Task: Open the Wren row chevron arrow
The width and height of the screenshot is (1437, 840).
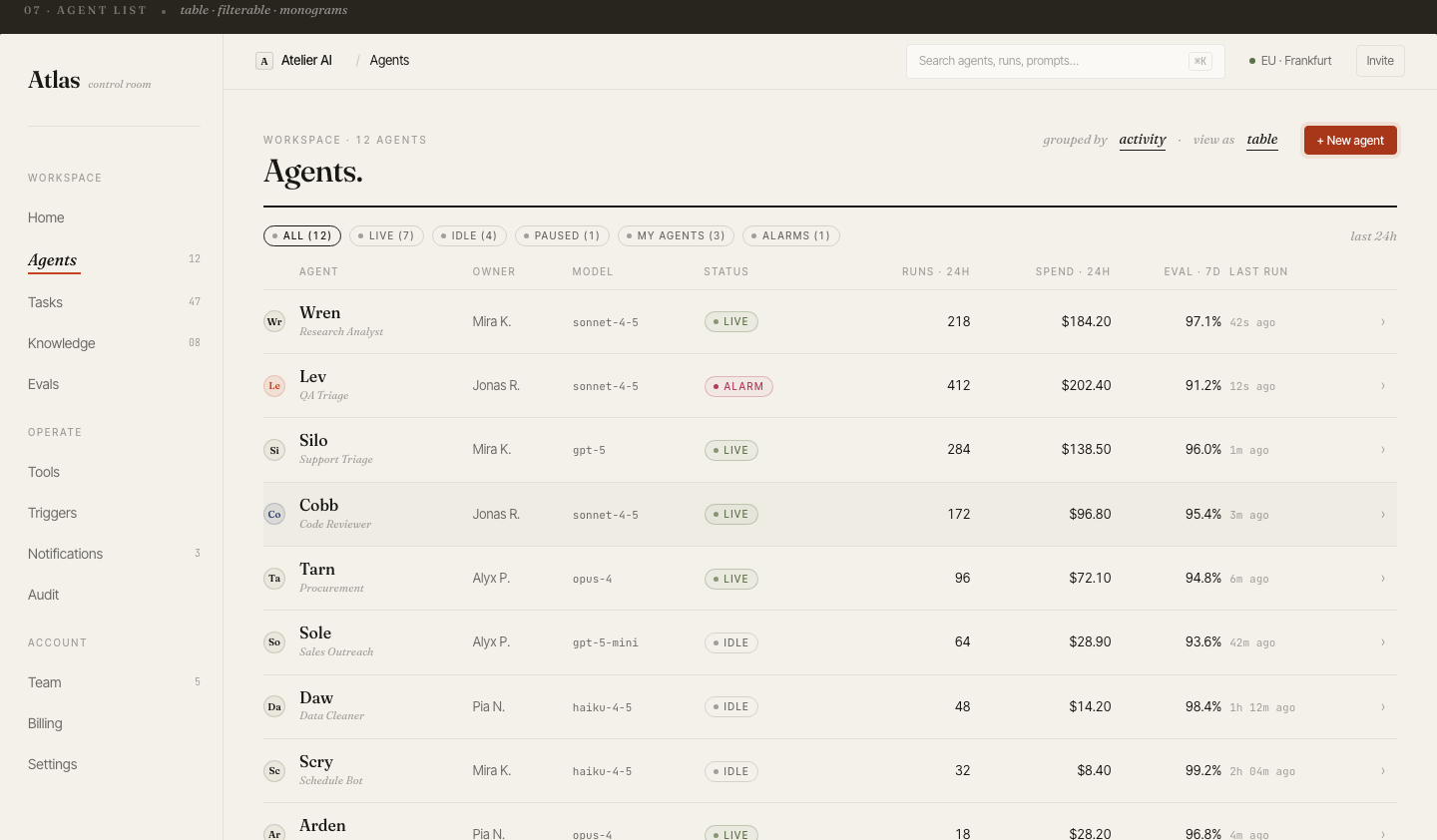Action: 1382,321
